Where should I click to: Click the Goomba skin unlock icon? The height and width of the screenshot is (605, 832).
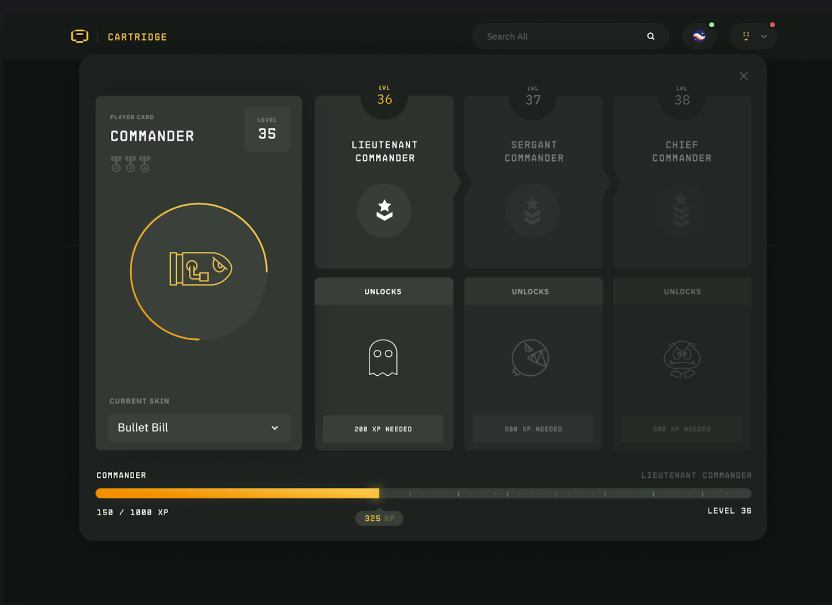click(x=682, y=358)
